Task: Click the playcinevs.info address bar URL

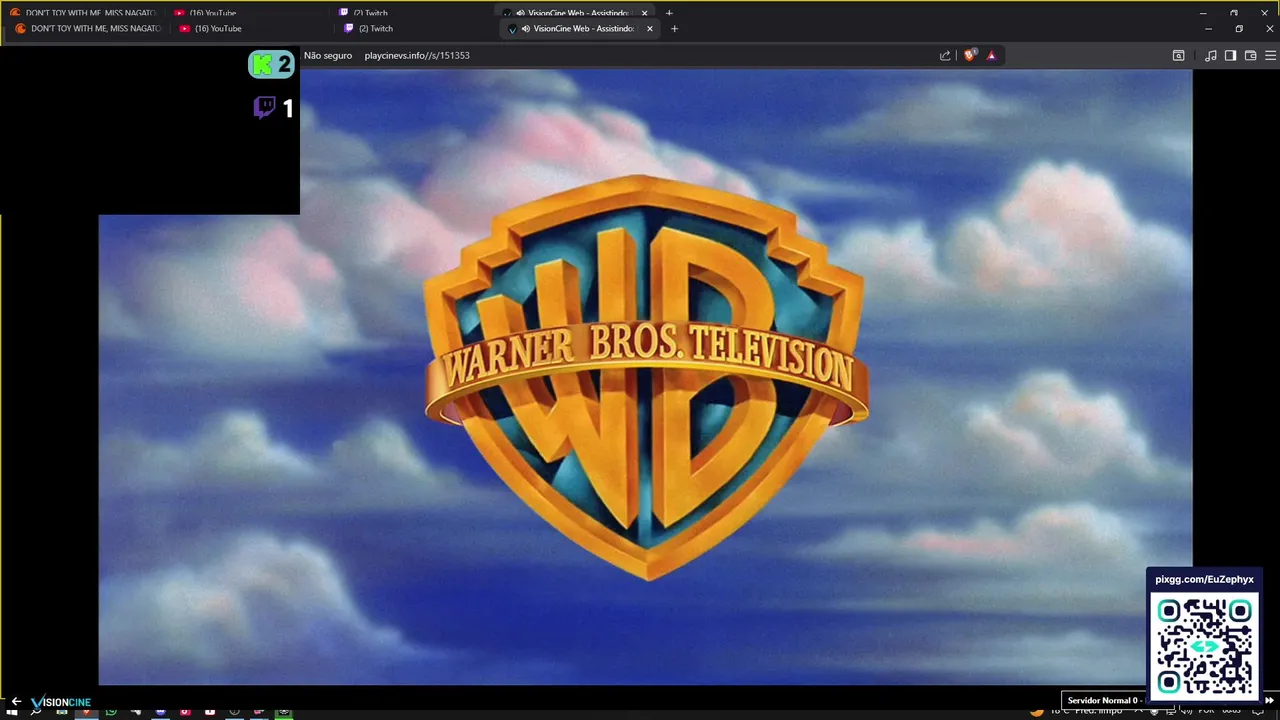Action: tap(417, 56)
